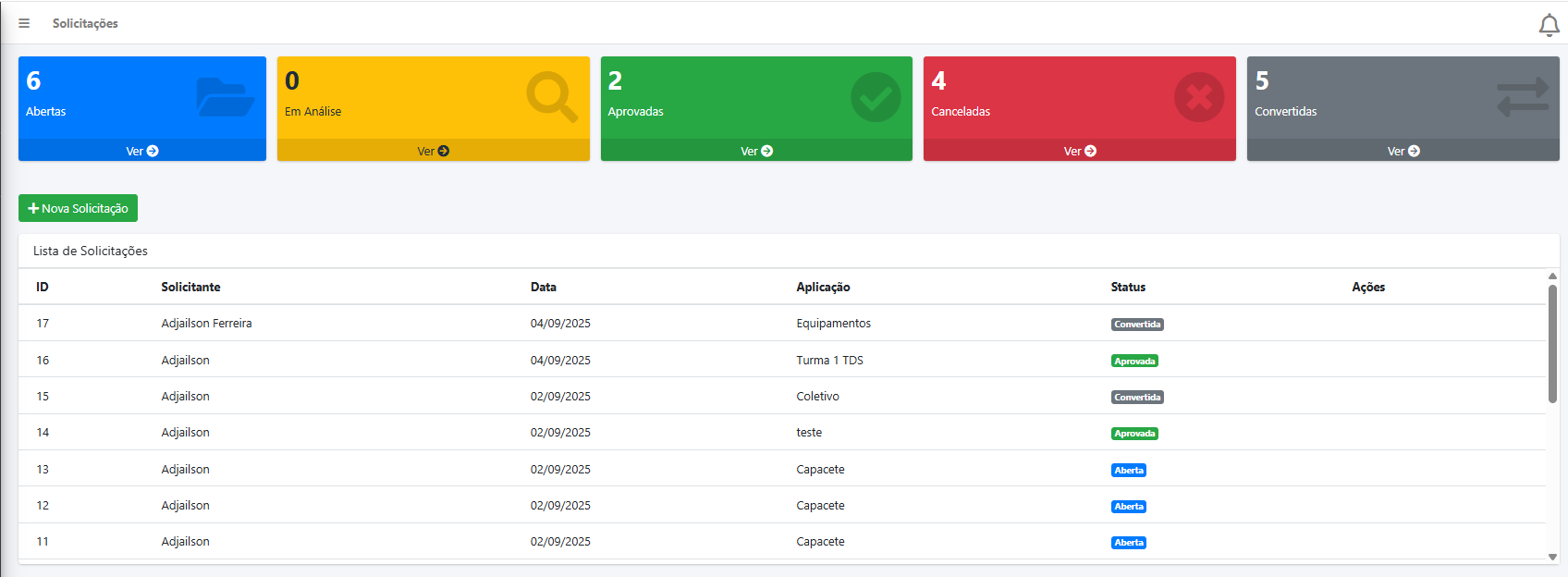1568x577 pixels.
Task: Click Aprovada badge in row 14
Action: pos(1134,434)
